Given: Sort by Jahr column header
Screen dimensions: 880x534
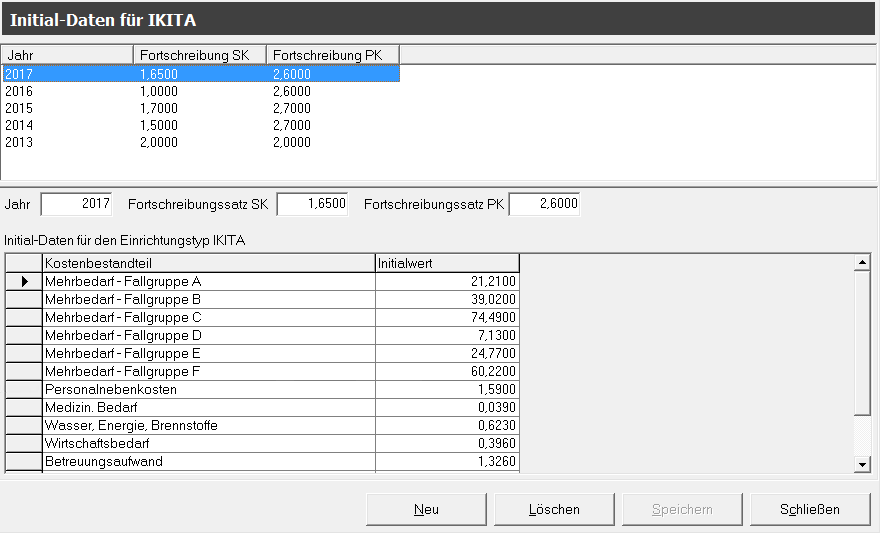Looking at the screenshot, I should pyautogui.click(x=67, y=55).
